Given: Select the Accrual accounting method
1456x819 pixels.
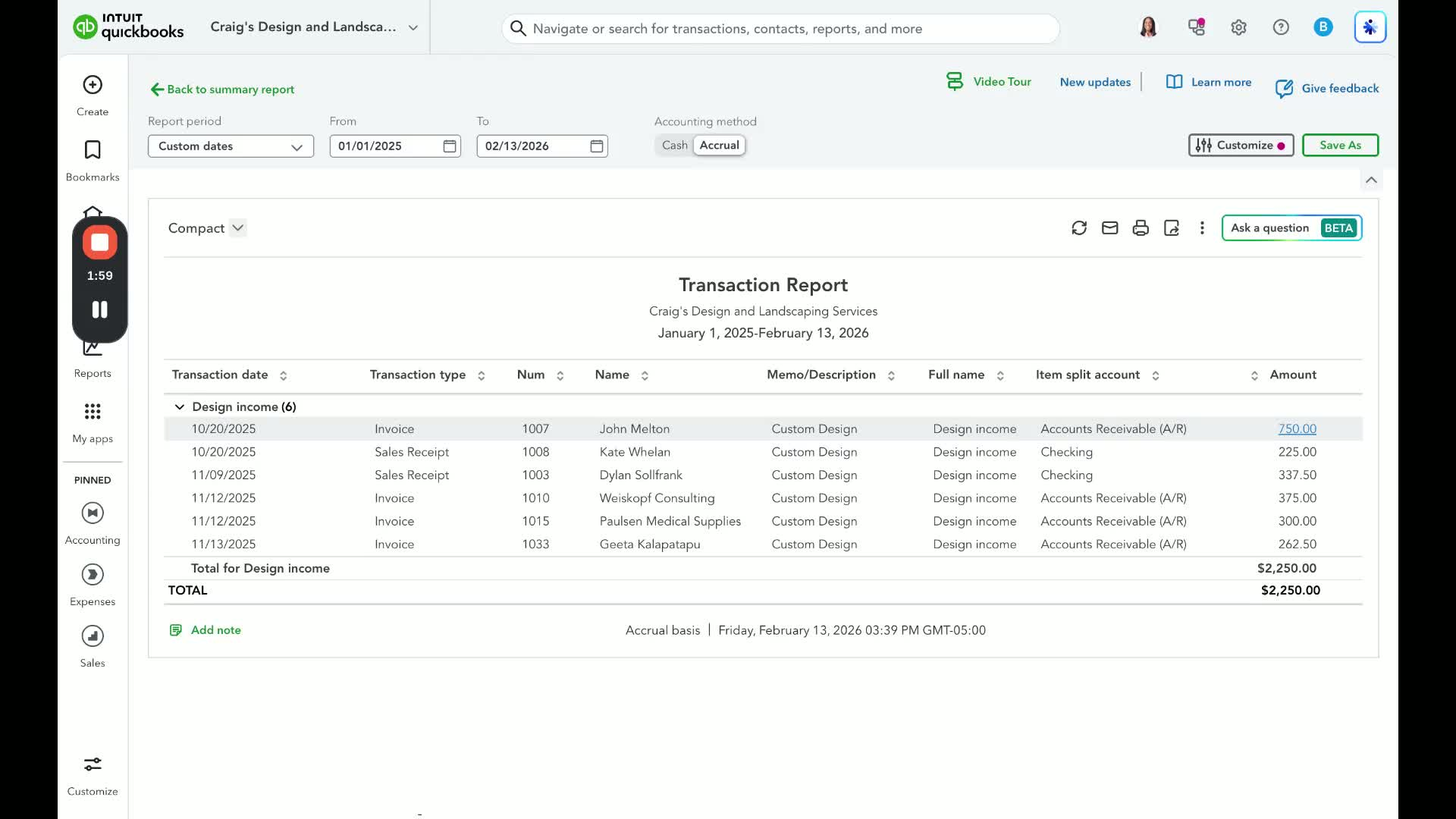Looking at the screenshot, I should 719,146.
